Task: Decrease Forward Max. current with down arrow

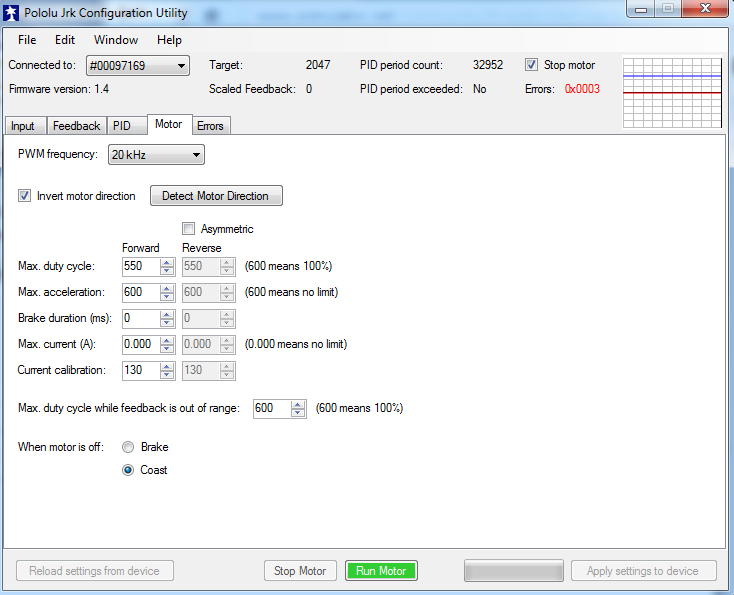Action: [x=167, y=349]
